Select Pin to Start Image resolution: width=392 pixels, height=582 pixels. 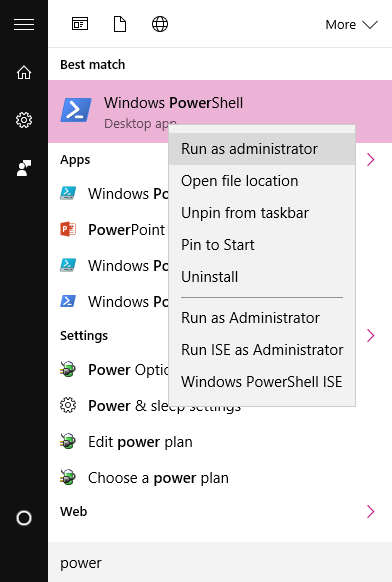click(x=262, y=245)
